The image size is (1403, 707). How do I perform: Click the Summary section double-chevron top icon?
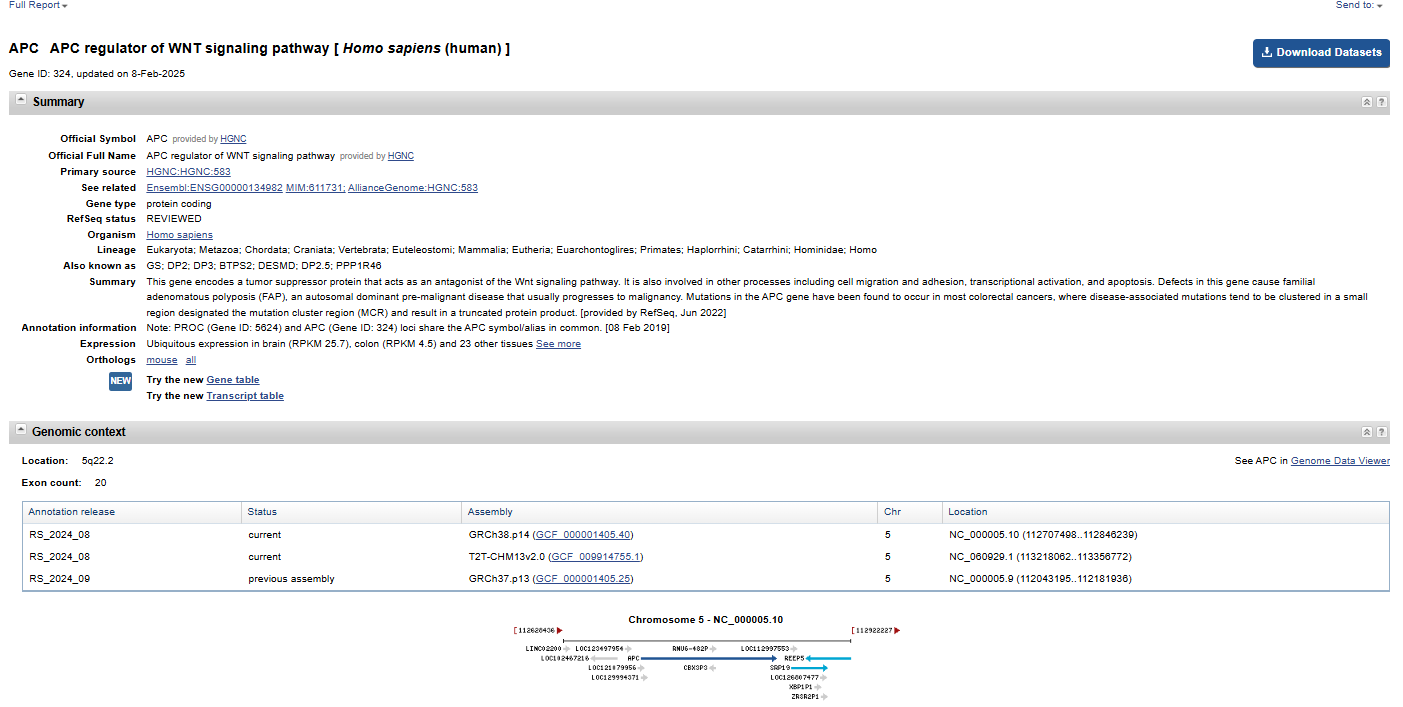click(x=1366, y=102)
